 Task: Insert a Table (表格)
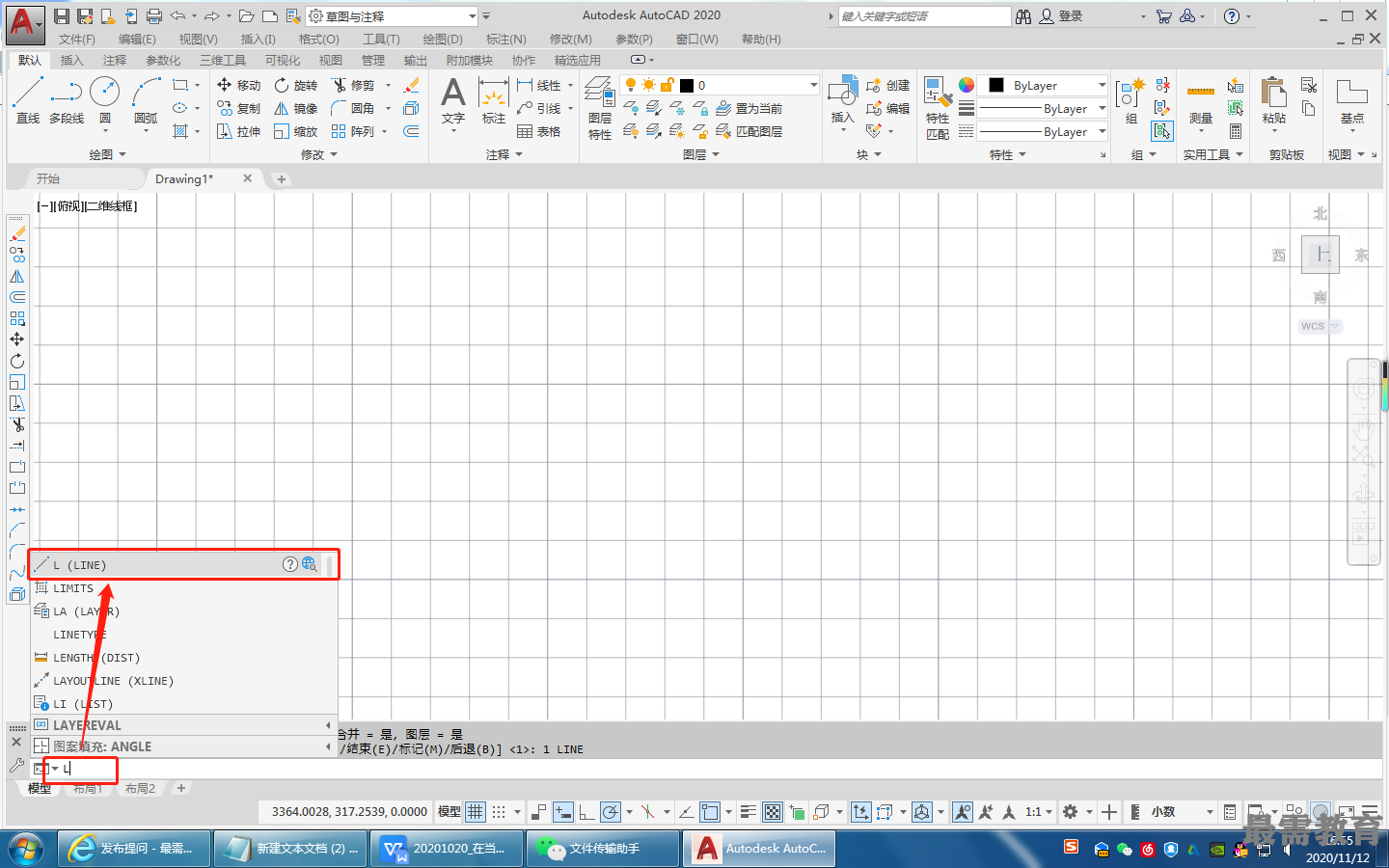[x=538, y=131]
